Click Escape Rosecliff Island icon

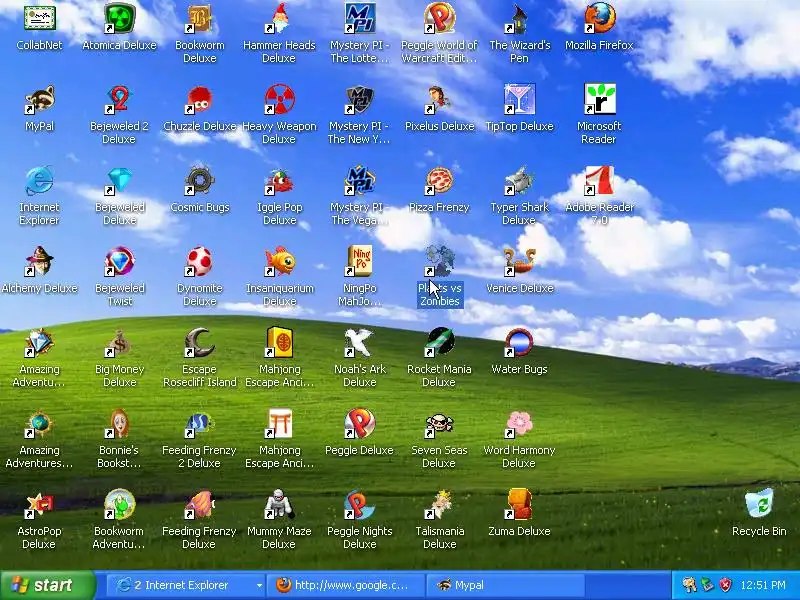click(x=199, y=342)
